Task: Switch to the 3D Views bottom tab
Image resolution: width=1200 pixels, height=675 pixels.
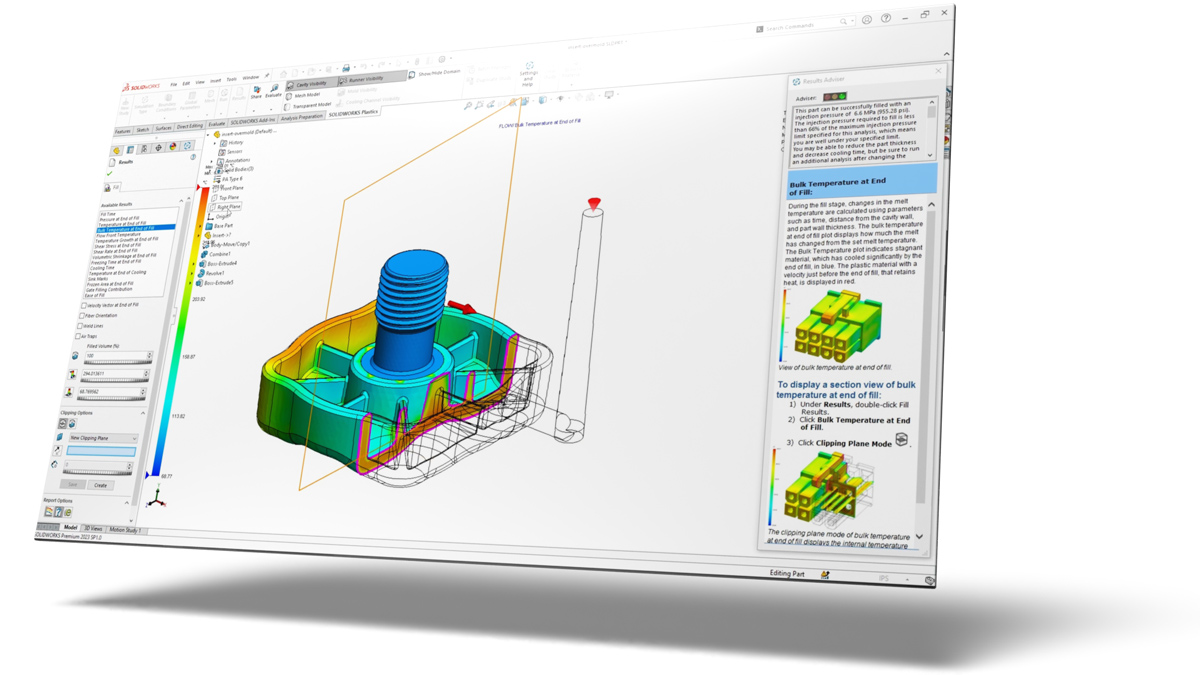Action: [x=93, y=529]
